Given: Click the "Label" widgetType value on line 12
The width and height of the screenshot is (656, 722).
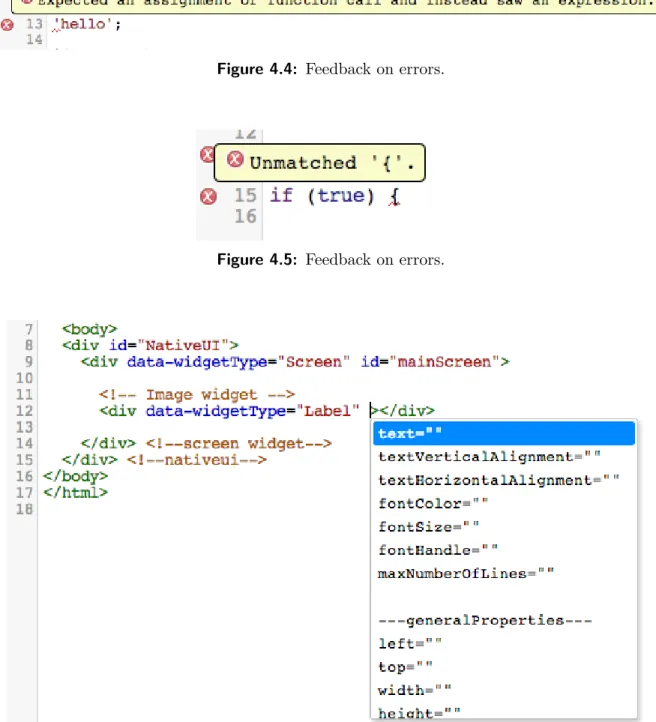Looking at the screenshot, I should coord(328,411).
